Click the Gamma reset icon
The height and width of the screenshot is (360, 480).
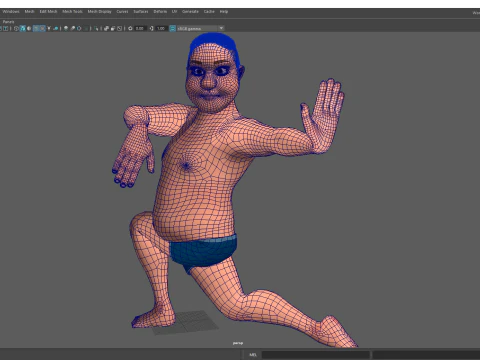[152, 29]
